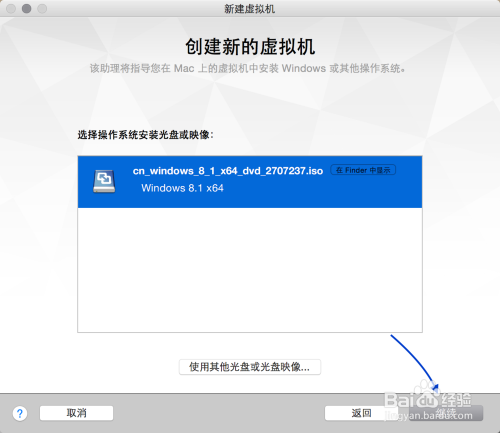The height and width of the screenshot is (433, 500).
Task: Click the zoom button in title bar
Action: click(42, 8)
